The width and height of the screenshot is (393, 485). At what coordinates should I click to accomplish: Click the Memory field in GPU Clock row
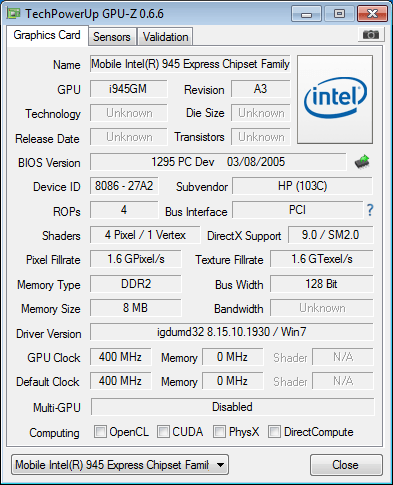(233, 357)
